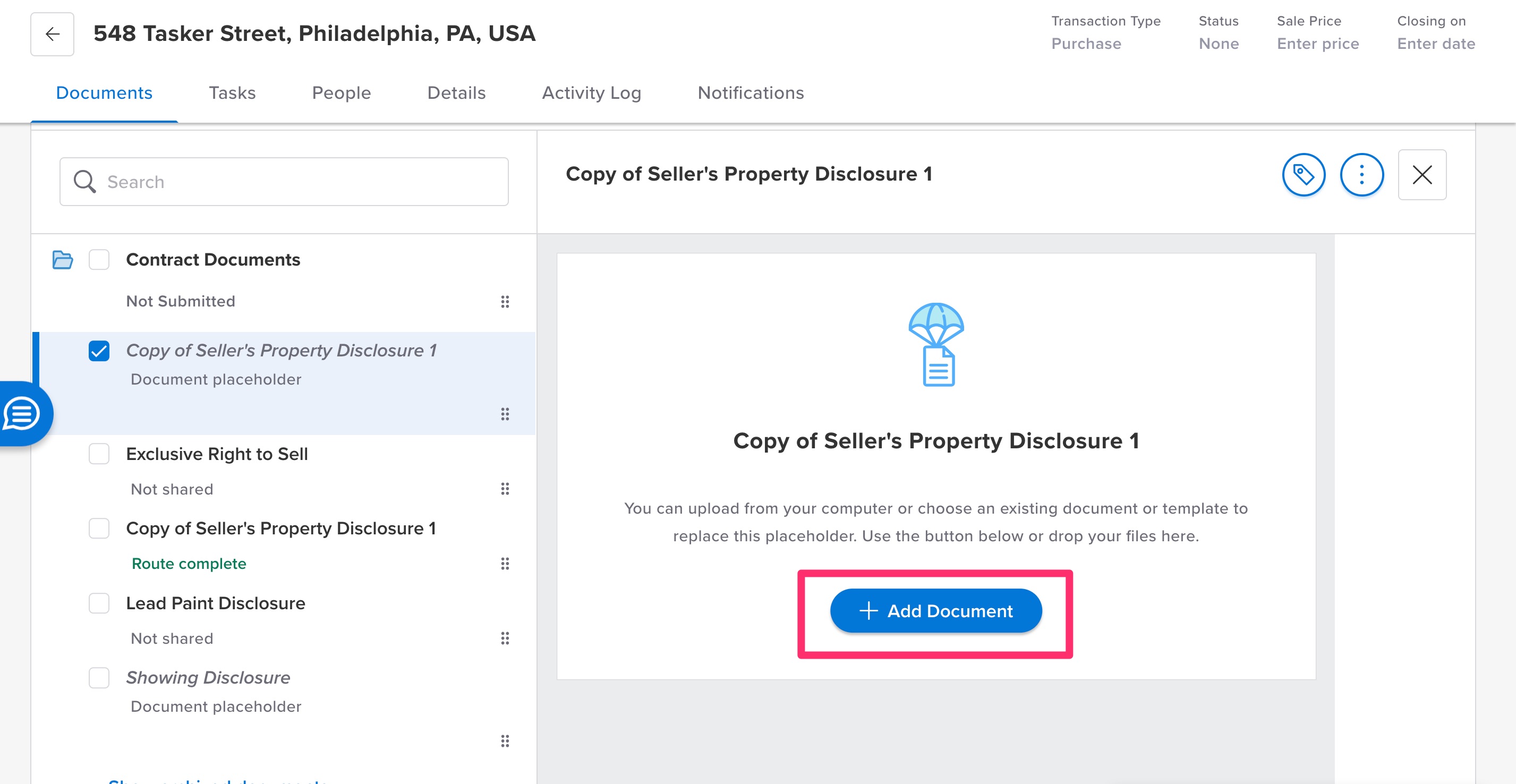This screenshot has width=1516, height=784.
Task: Open the three-dot document options menu
Action: click(1362, 174)
